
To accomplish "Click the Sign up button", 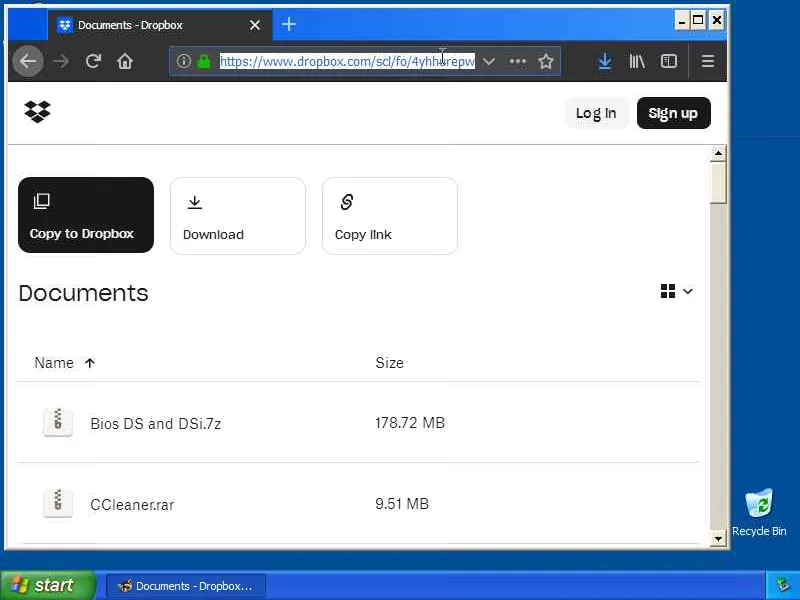I will [673, 113].
